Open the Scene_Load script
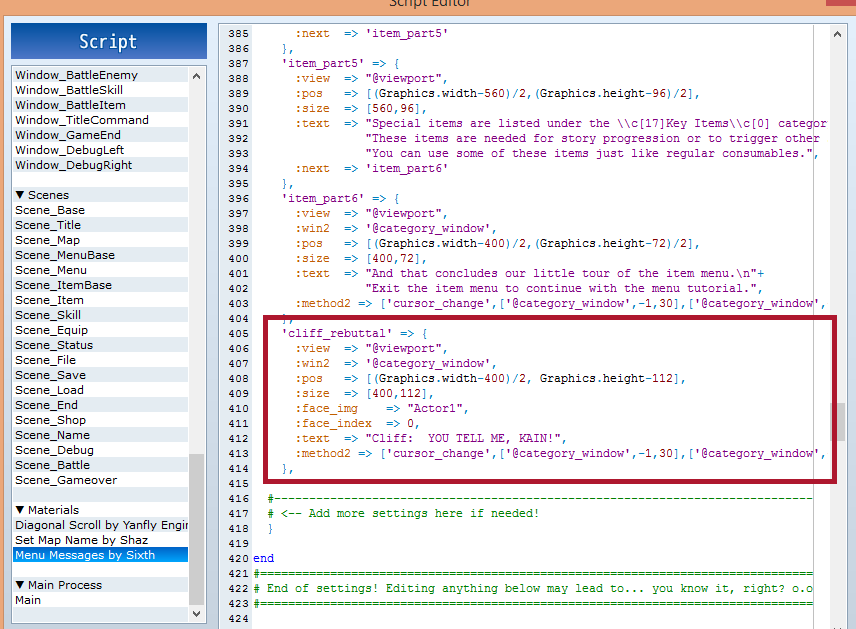 pos(100,390)
